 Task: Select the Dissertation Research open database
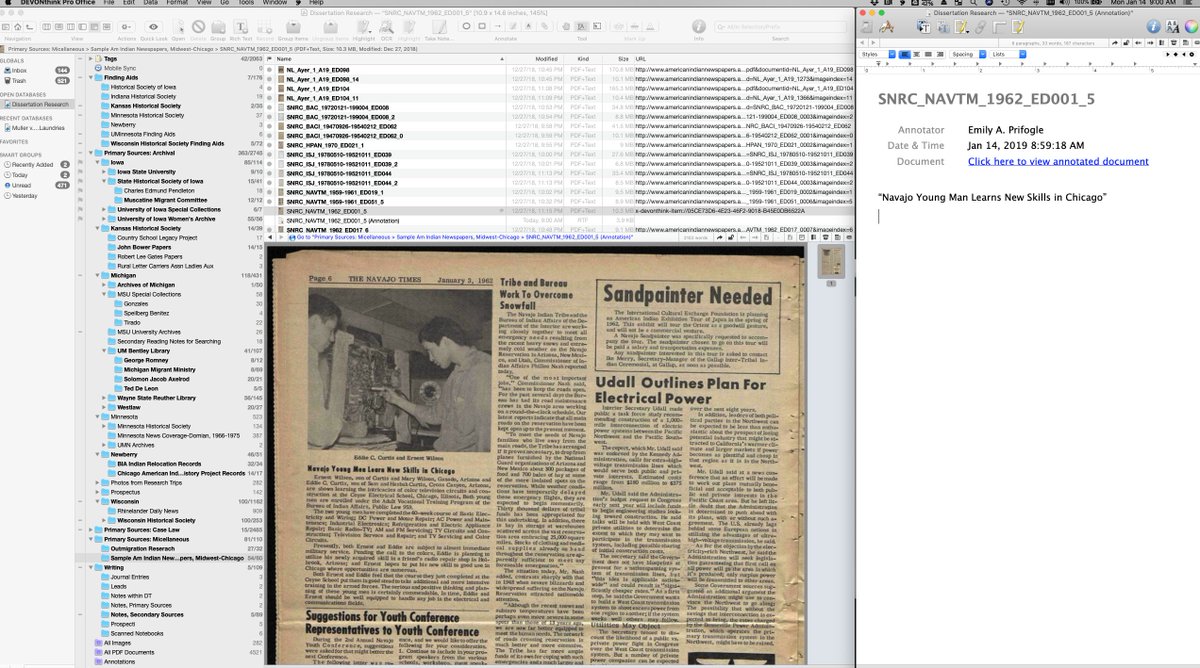(x=36, y=104)
